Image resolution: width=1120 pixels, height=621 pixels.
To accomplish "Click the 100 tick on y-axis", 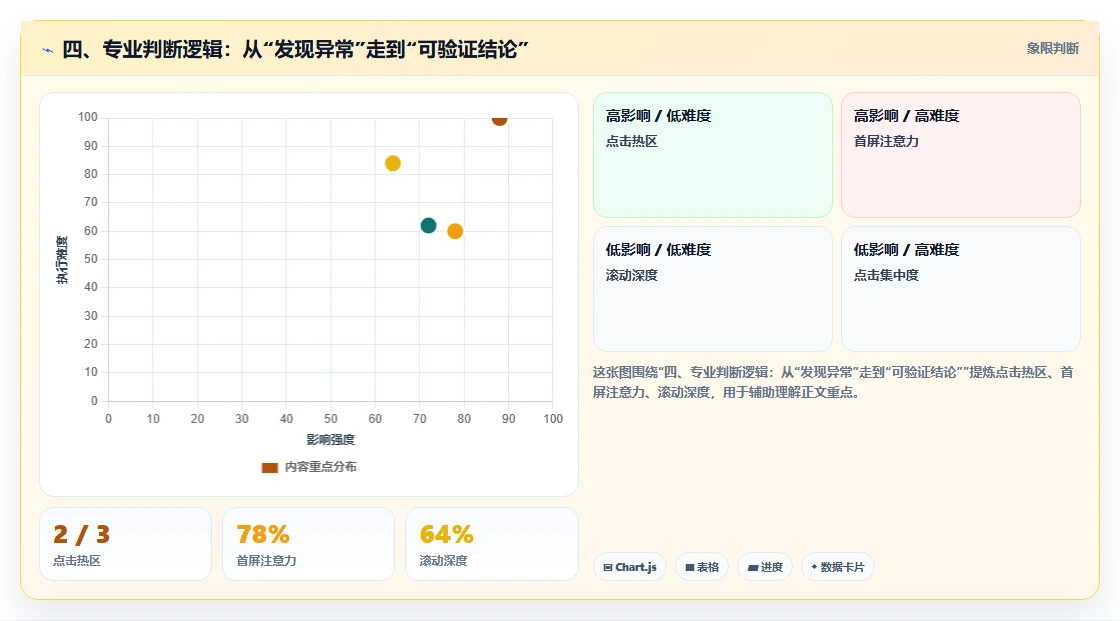I will [x=88, y=117].
